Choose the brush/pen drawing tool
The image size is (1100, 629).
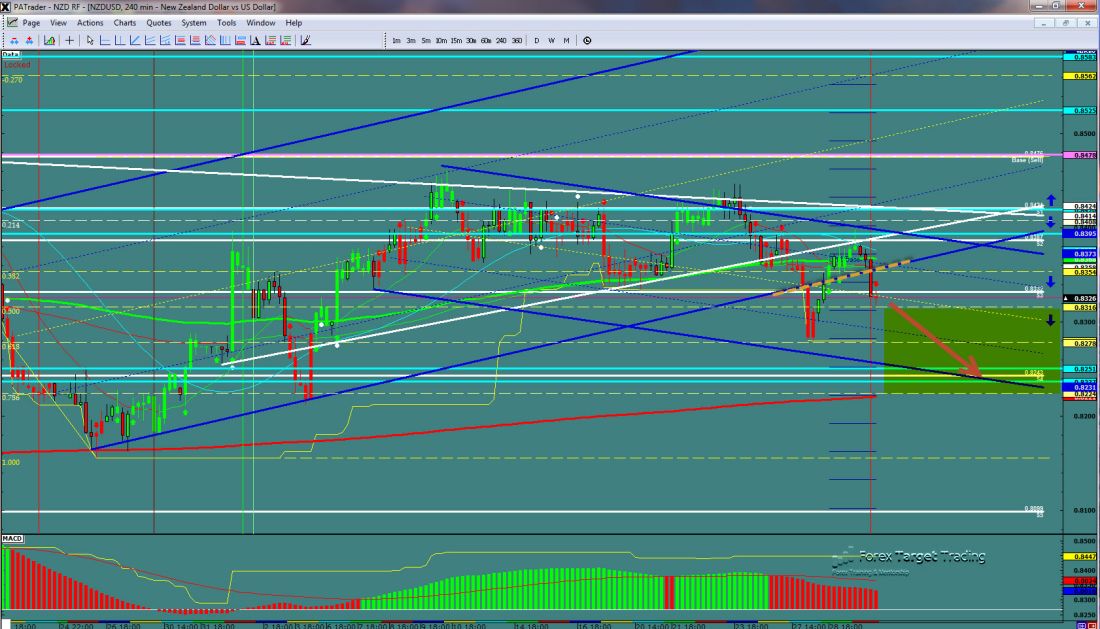click(305, 41)
